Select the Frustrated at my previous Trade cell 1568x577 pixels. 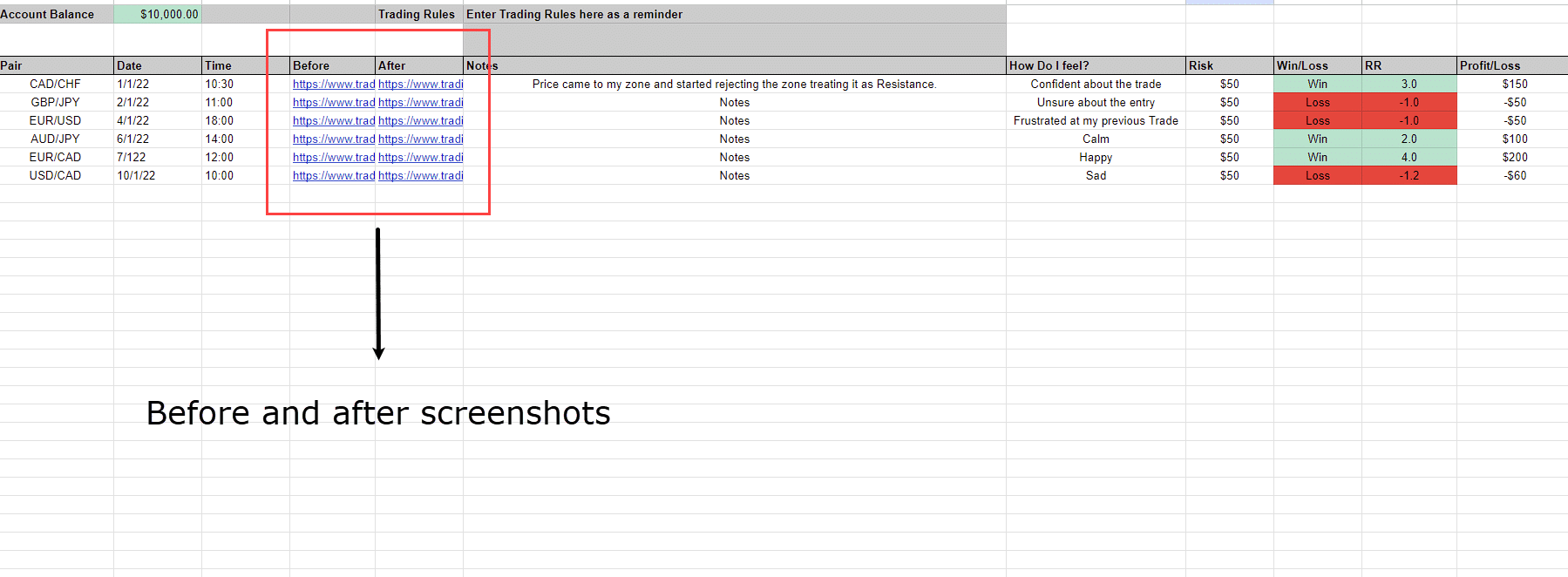1096,121
